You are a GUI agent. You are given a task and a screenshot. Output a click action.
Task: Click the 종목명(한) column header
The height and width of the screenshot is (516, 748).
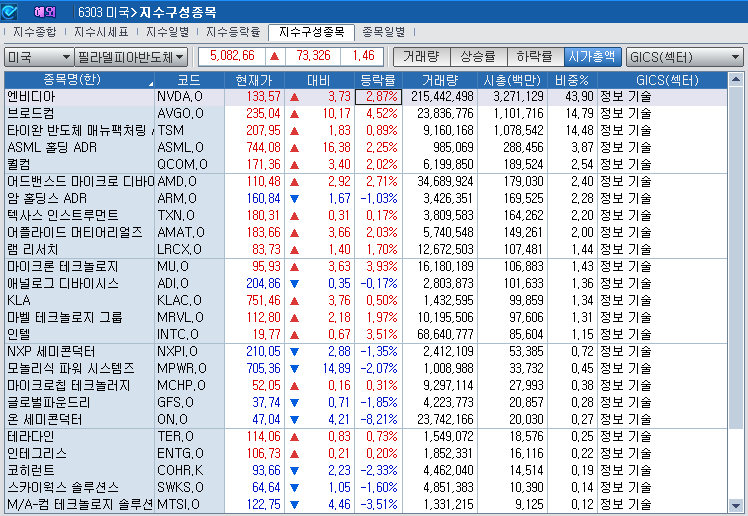point(79,80)
